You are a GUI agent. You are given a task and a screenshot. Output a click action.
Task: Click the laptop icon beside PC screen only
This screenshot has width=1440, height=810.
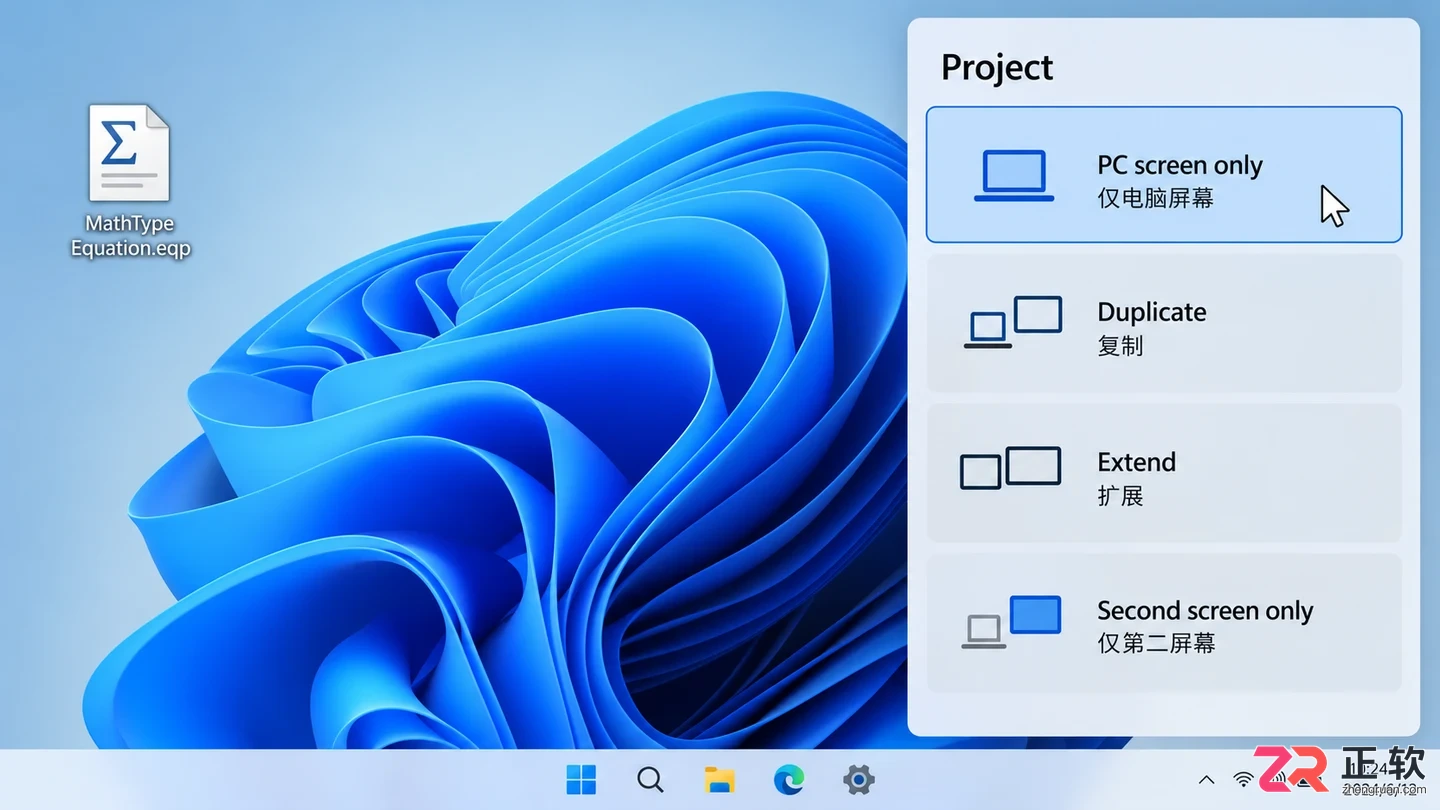click(x=1014, y=176)
